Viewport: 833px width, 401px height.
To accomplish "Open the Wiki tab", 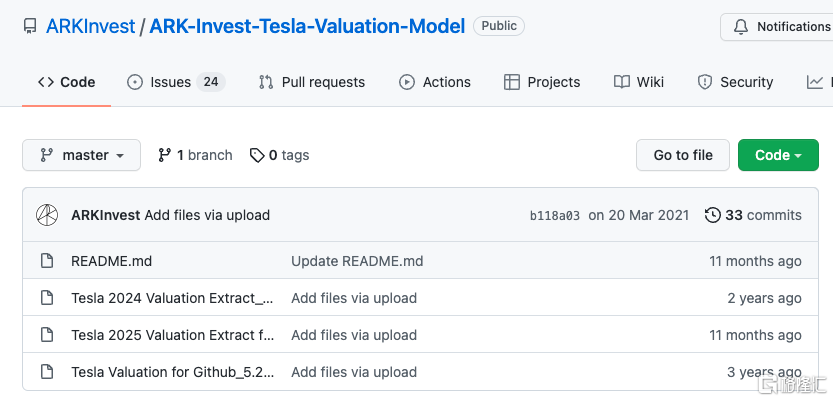I will coord(639,82).
